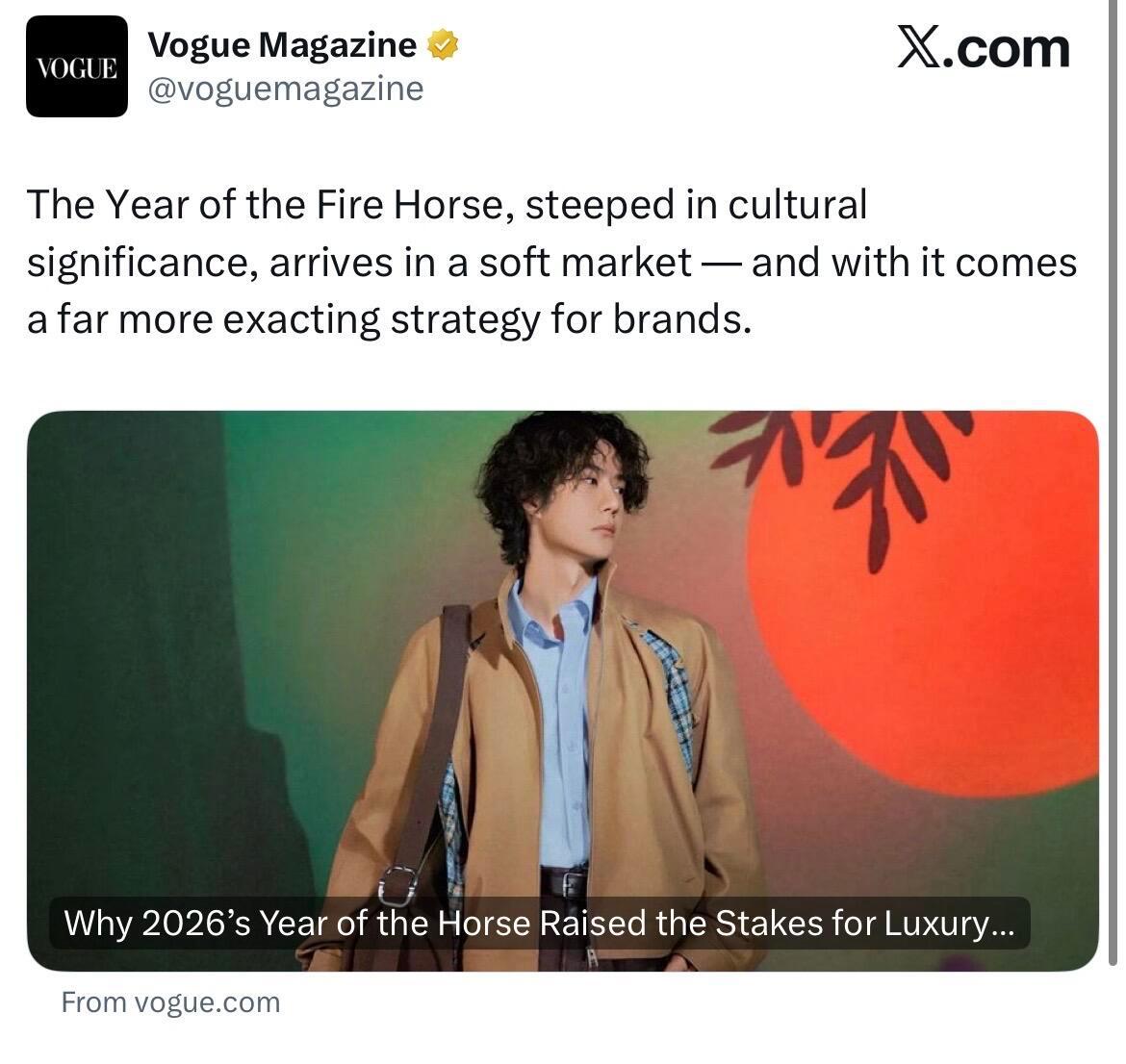Click the X.com logo

pyautogui.click(x=984, y=47)
